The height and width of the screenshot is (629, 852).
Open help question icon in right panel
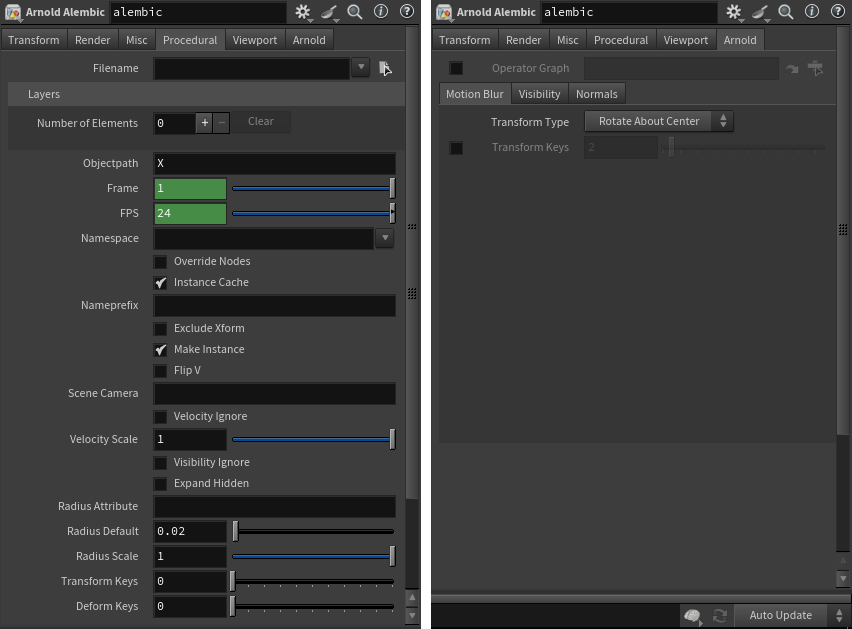point(837,11)
